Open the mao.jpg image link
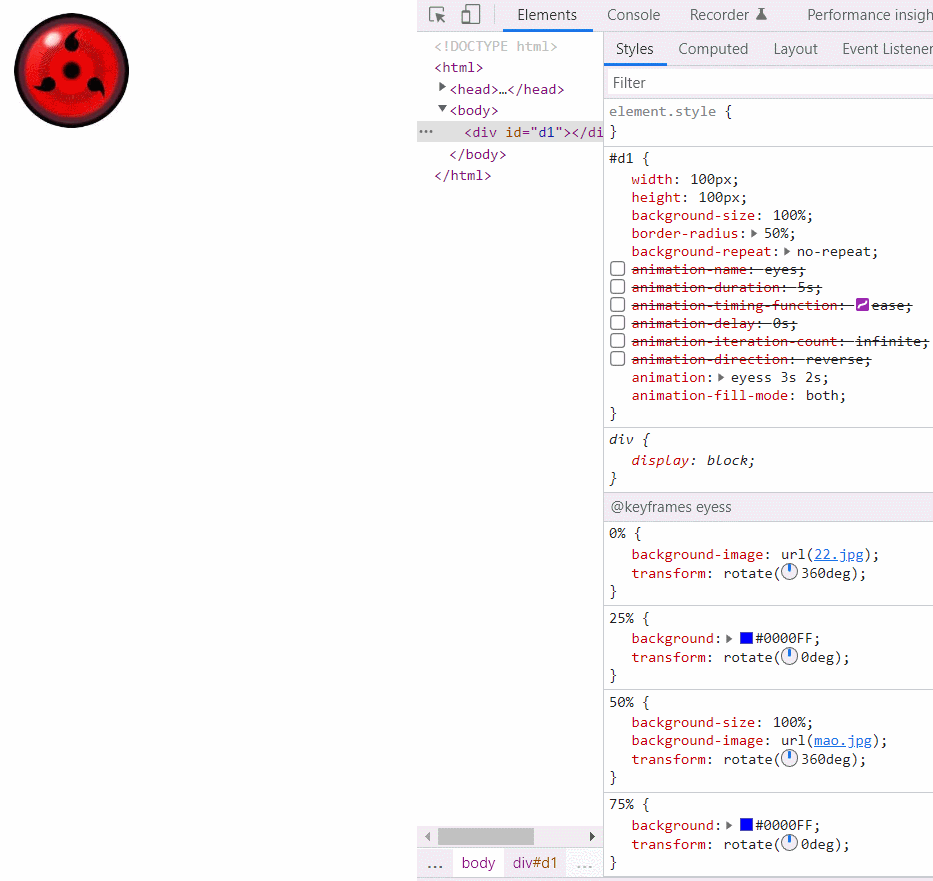 [x=843, y=741]
